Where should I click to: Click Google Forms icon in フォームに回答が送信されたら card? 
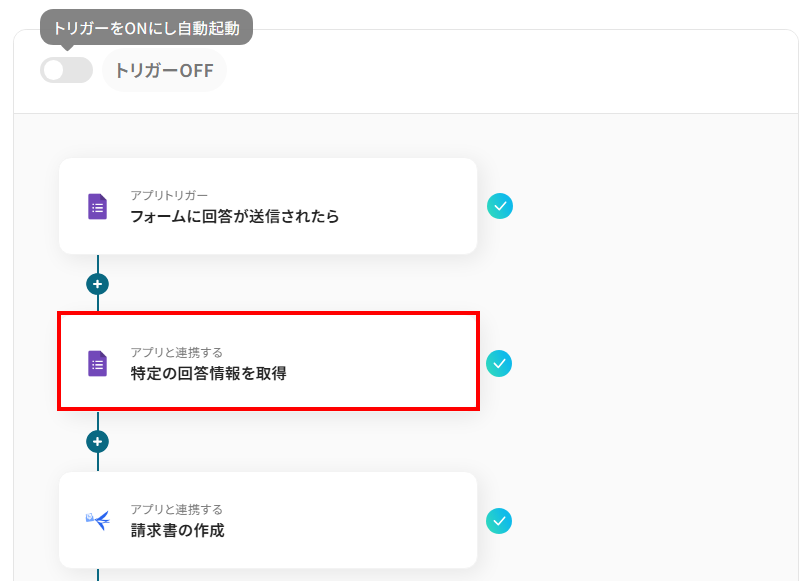pyautogui.click(x=97, y=207)
